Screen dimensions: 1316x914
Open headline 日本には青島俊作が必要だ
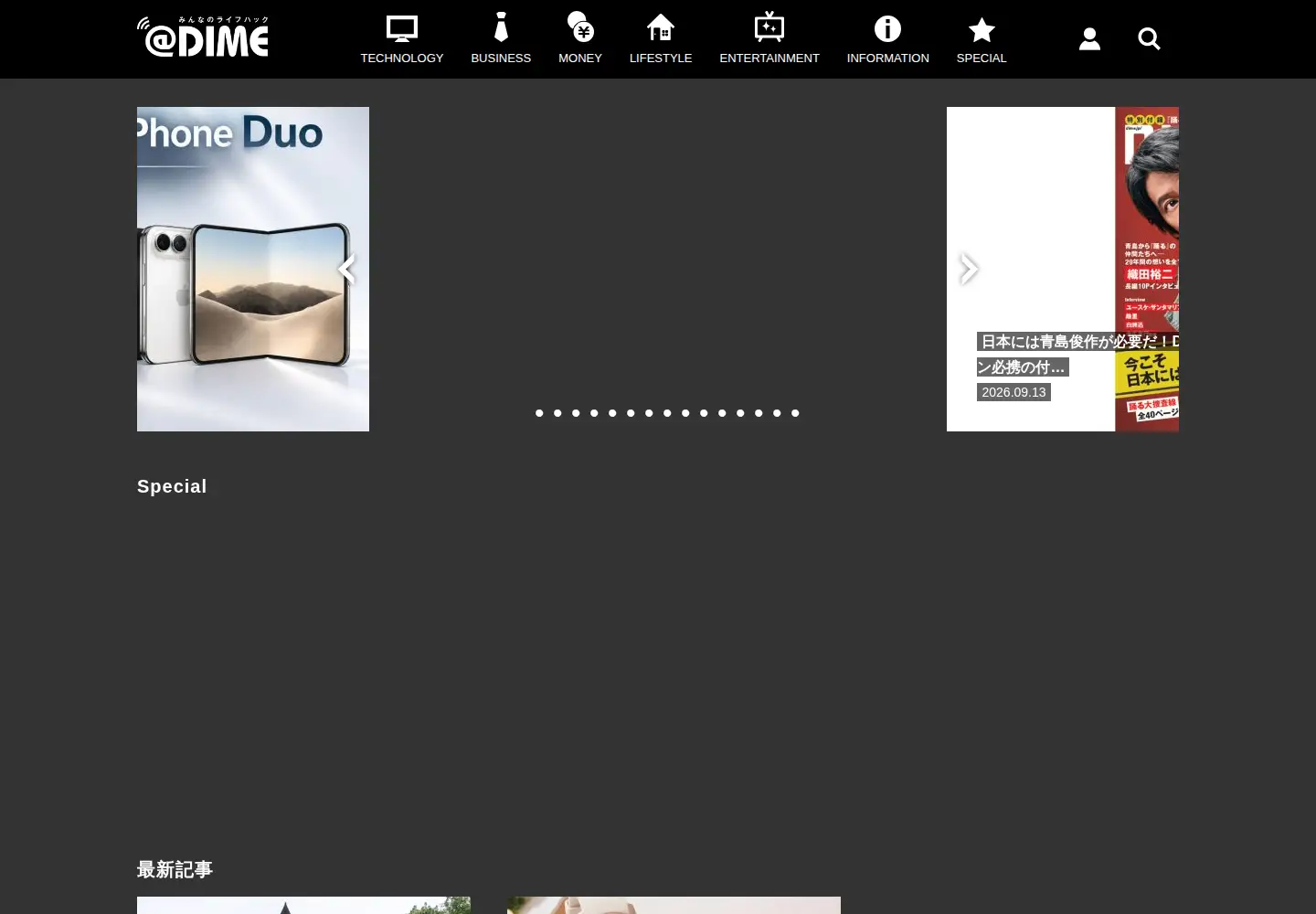pos(1077,354)
